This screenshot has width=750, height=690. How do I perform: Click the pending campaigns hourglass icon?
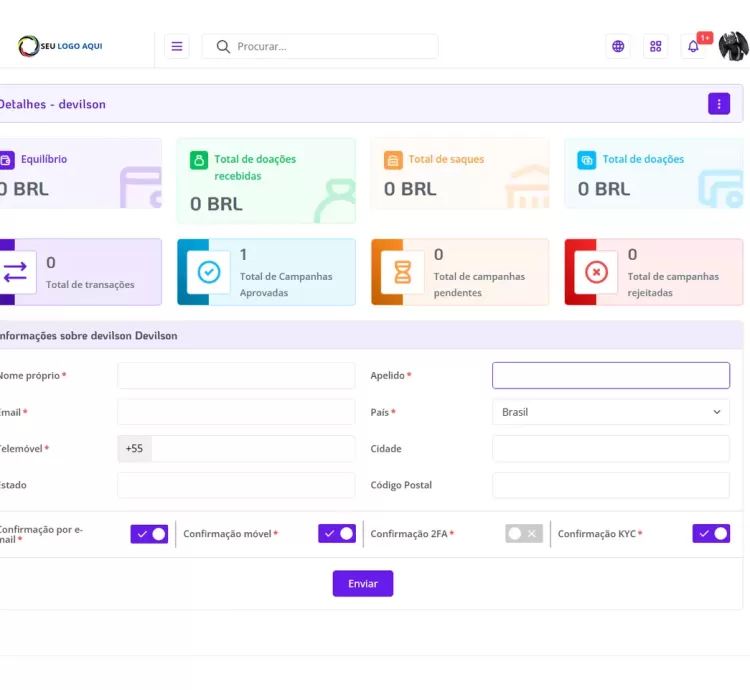tap(403, 272)
